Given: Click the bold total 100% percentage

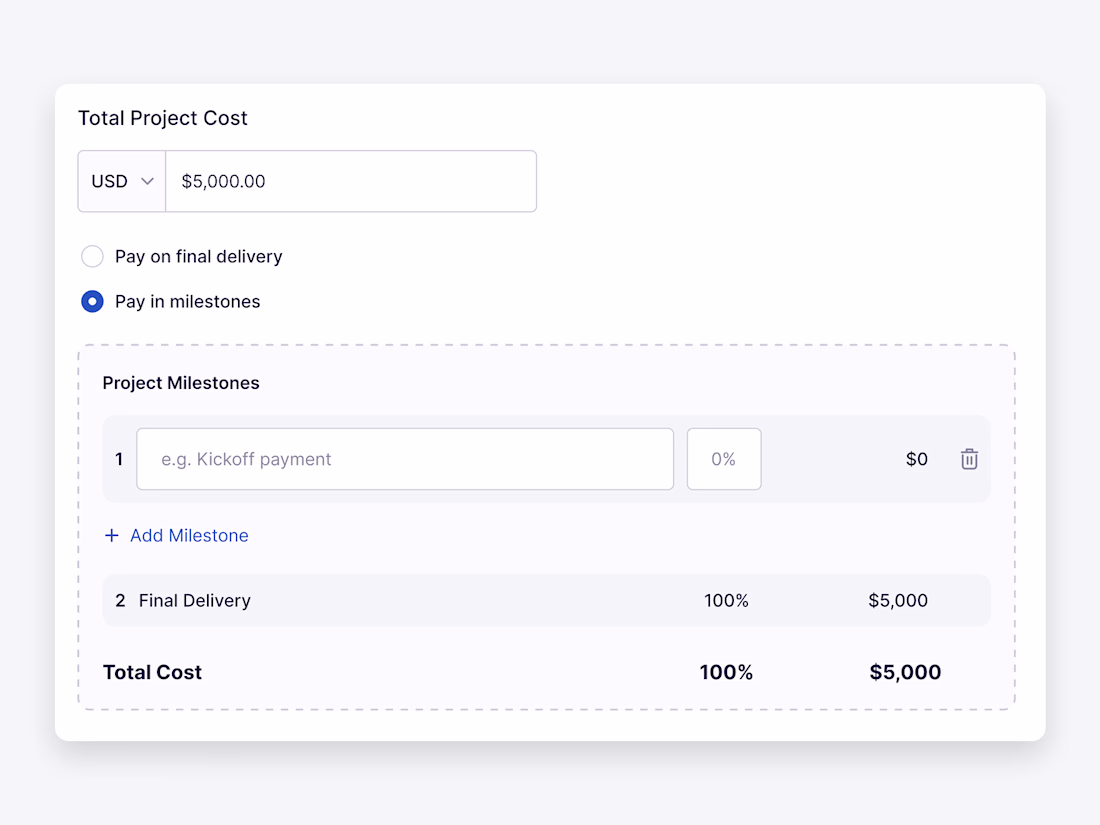Looking at the screenshot, I should tap(726, 672).
